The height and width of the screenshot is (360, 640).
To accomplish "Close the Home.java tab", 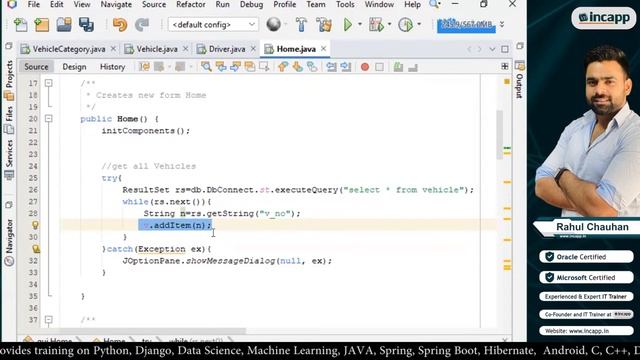I will pyautogui.click(x=323, y=49).
